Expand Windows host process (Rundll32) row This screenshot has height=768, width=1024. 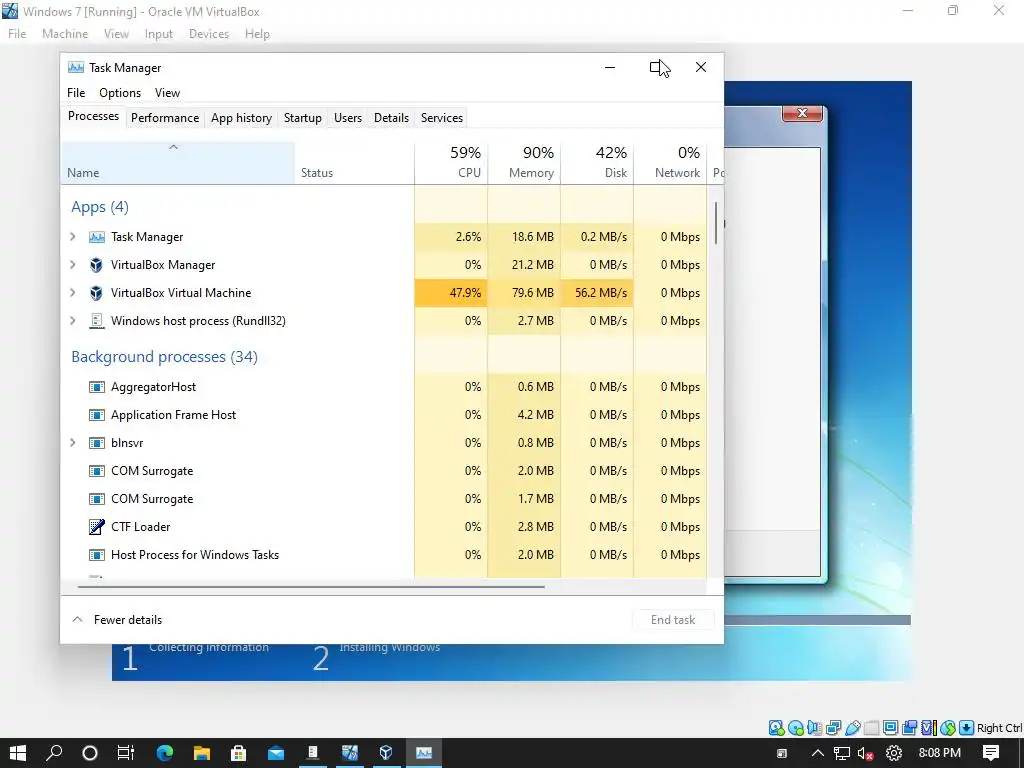click(73, 321)
